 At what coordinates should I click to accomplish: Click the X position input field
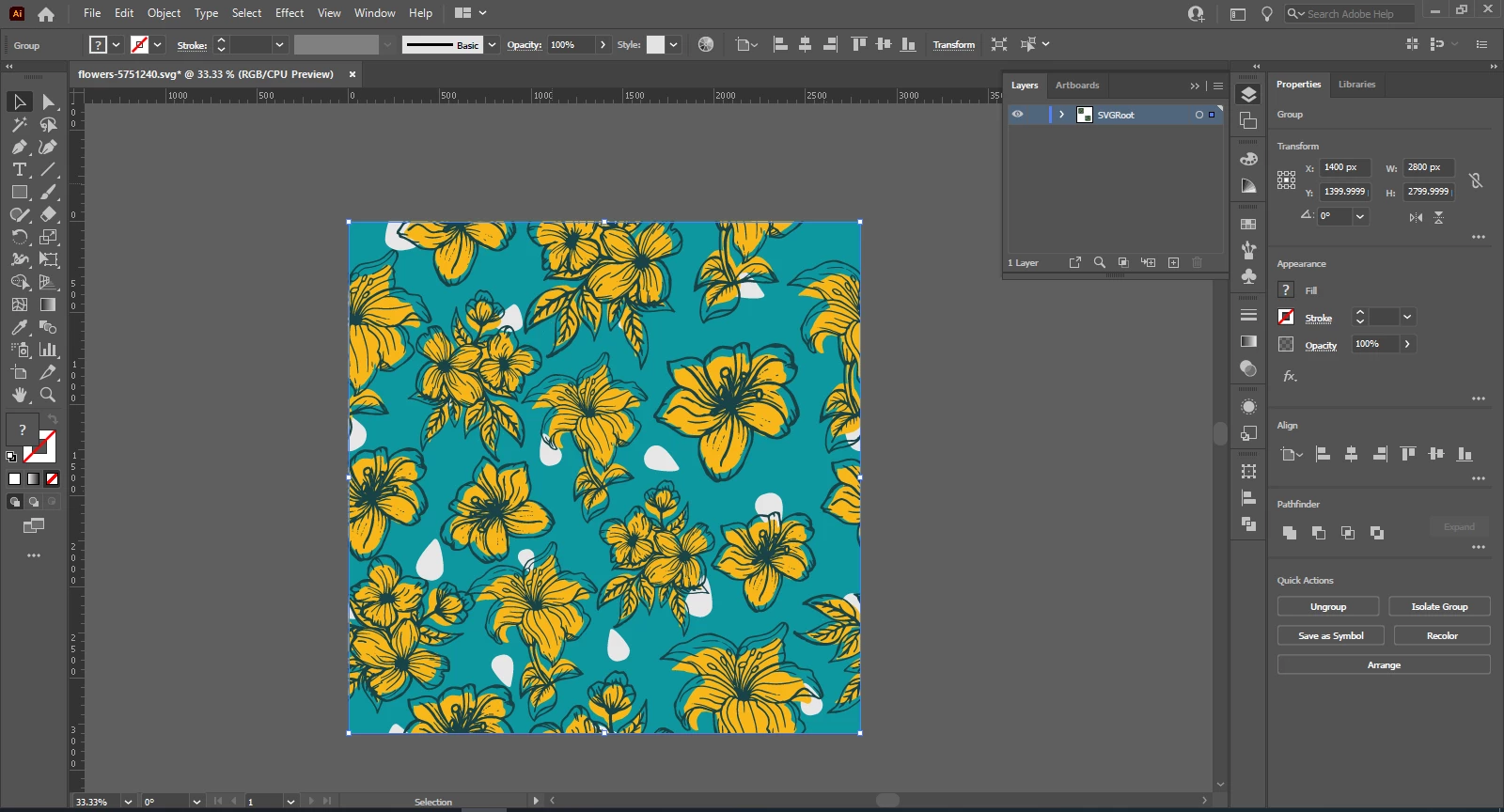coord(1344,167)
